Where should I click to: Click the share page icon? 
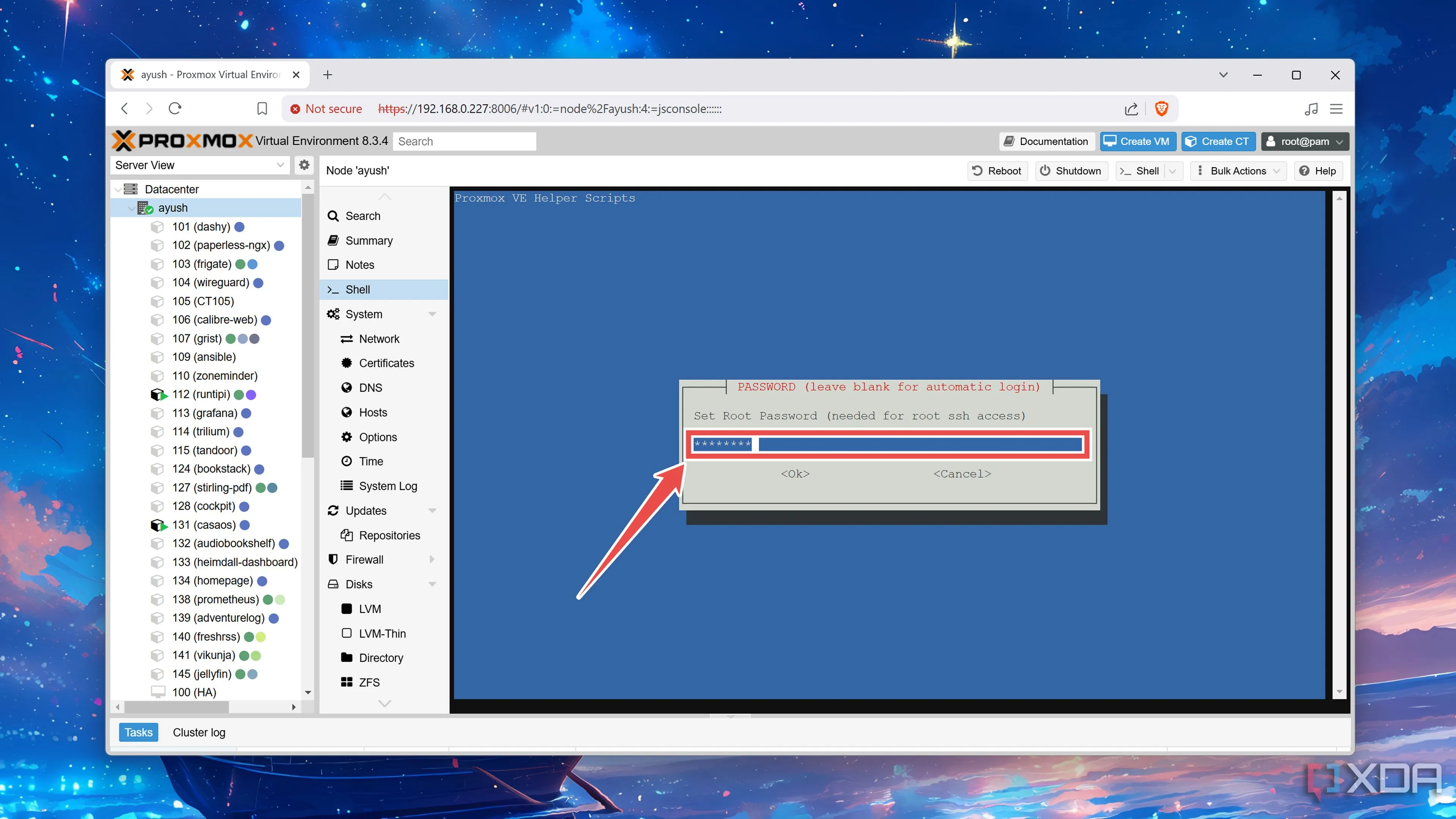pos(1131,108)
